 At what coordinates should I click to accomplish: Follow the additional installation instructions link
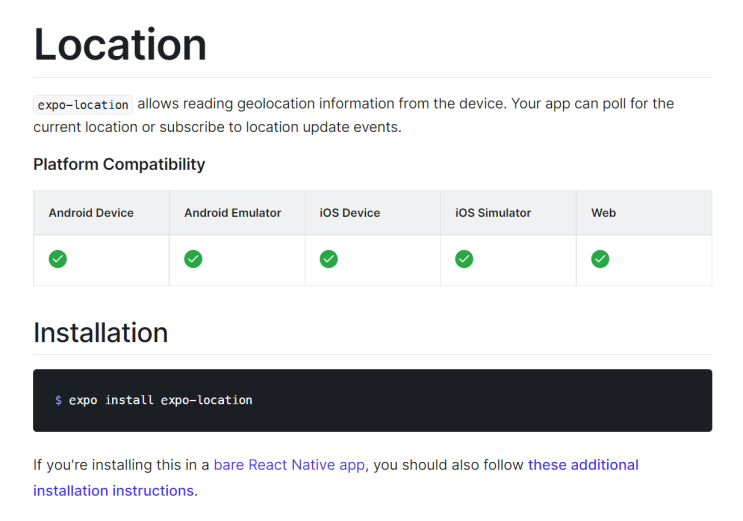583,465
